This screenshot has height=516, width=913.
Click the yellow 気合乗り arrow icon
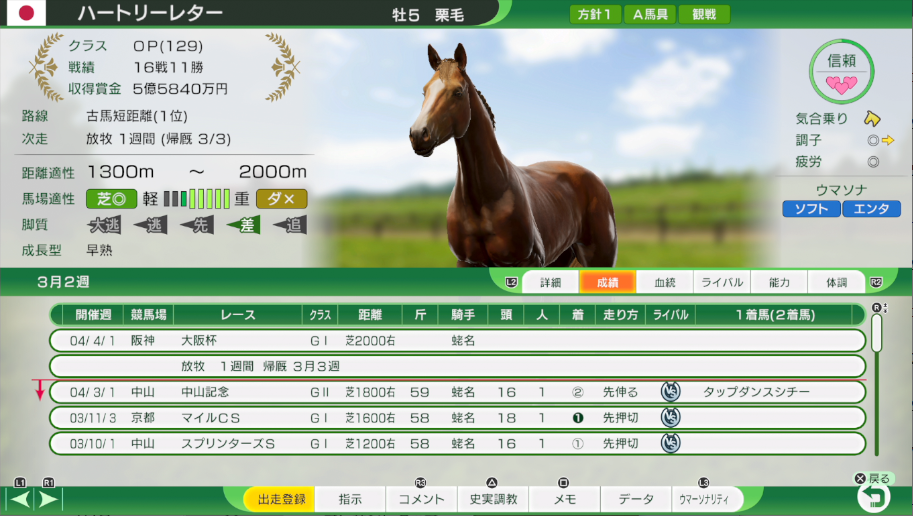[x=872, y=119]
